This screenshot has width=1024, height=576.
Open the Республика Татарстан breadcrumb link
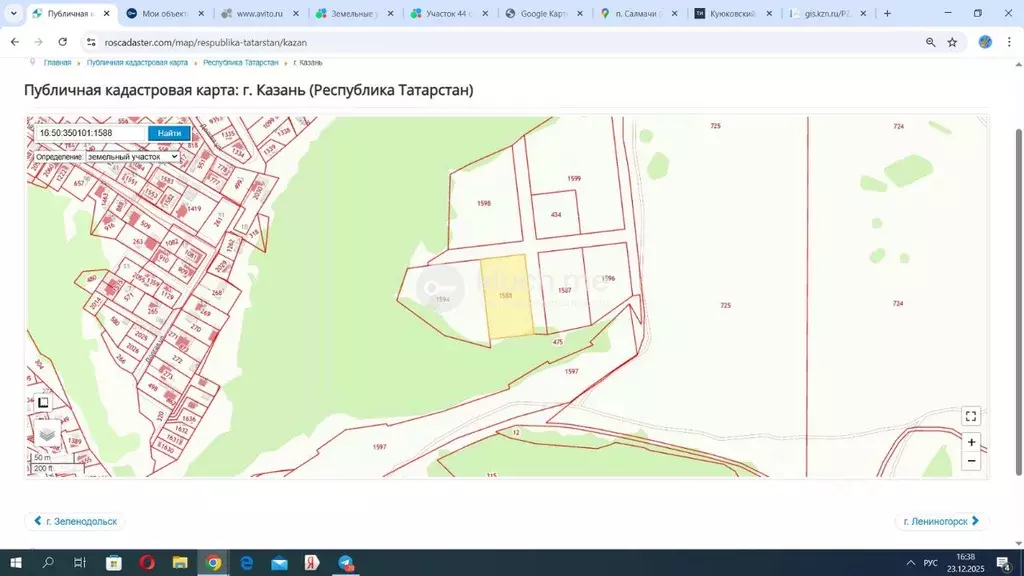(240, 62)
